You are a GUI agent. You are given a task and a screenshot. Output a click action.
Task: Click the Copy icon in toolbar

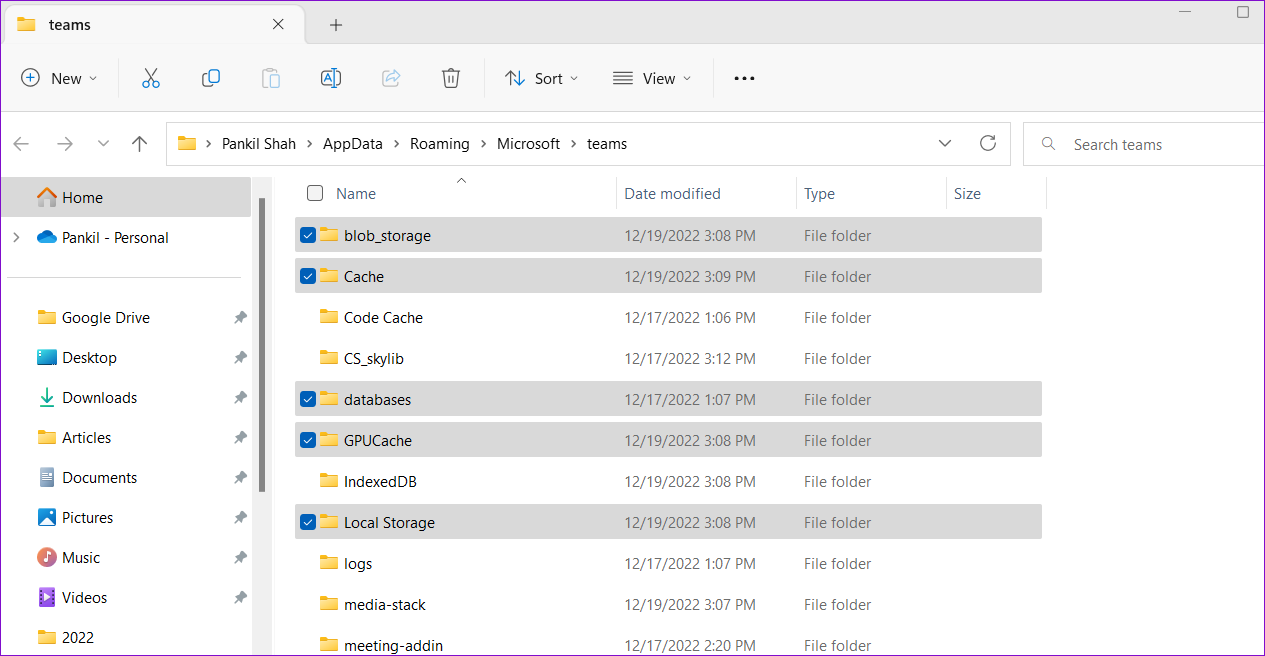pos(211,78)
